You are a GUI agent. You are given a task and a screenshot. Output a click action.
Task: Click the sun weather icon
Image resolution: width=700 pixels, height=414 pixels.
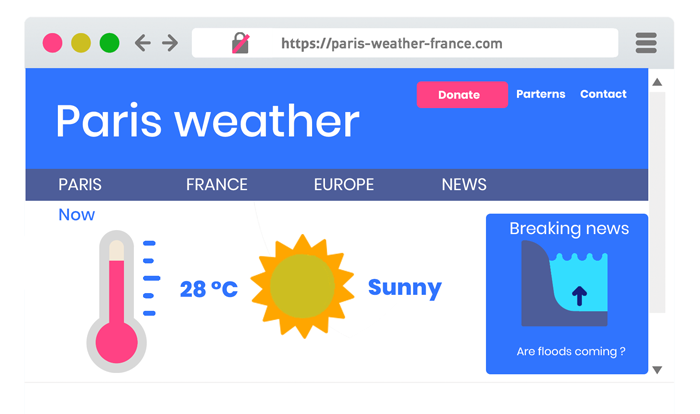point(303,286)
